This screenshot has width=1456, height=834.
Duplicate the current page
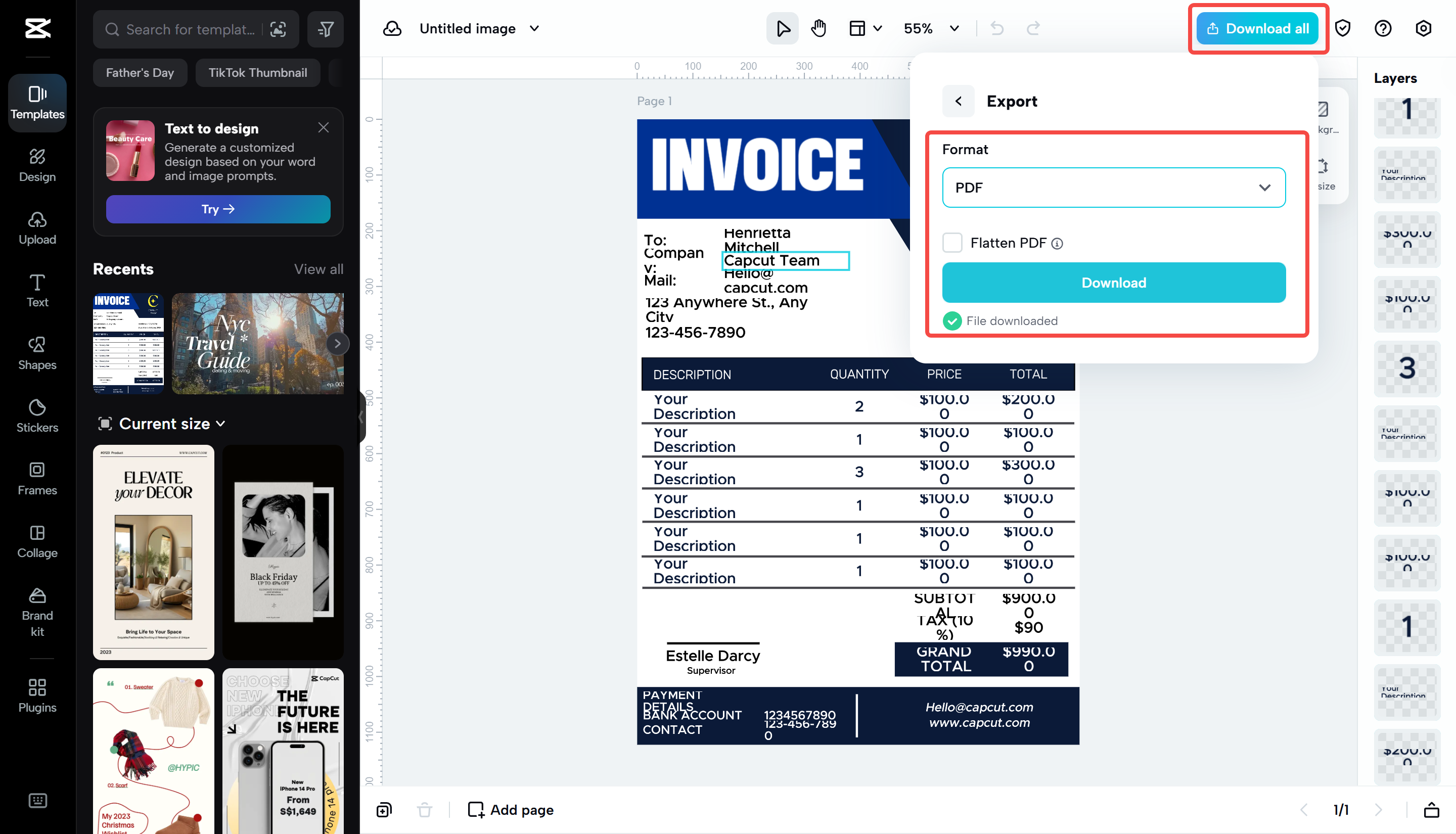383,809
